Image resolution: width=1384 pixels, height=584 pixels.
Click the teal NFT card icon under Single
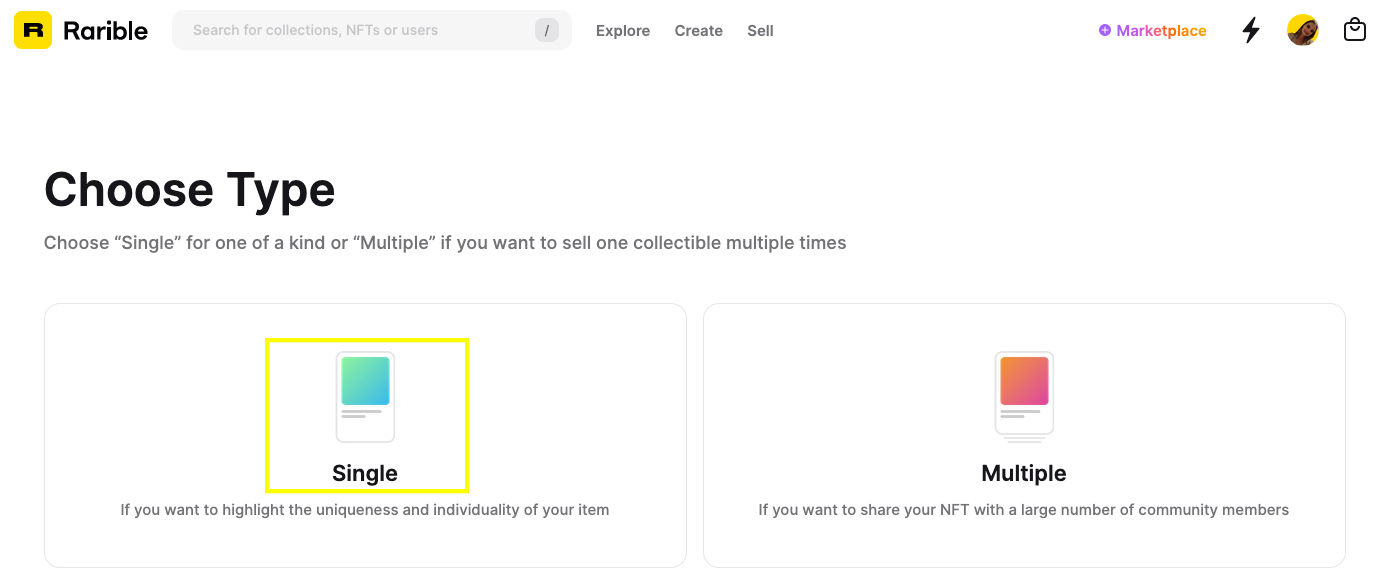(366, 396)
